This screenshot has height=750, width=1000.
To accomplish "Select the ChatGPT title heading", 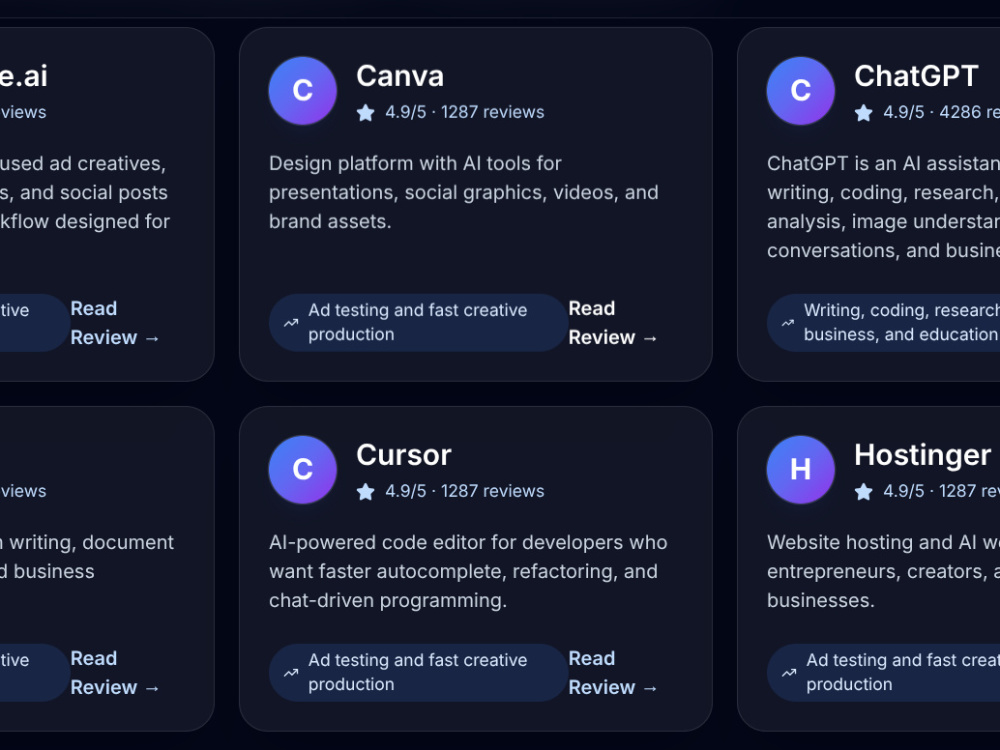I will [916, 77].
